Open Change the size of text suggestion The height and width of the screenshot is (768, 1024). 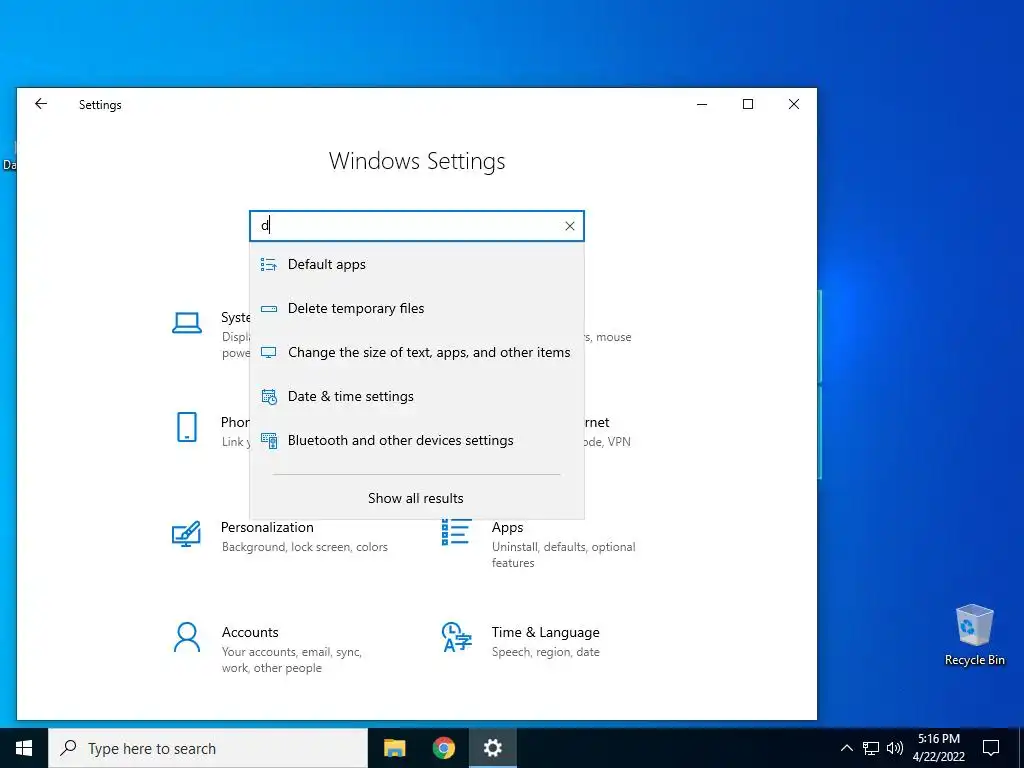(417, 353)
